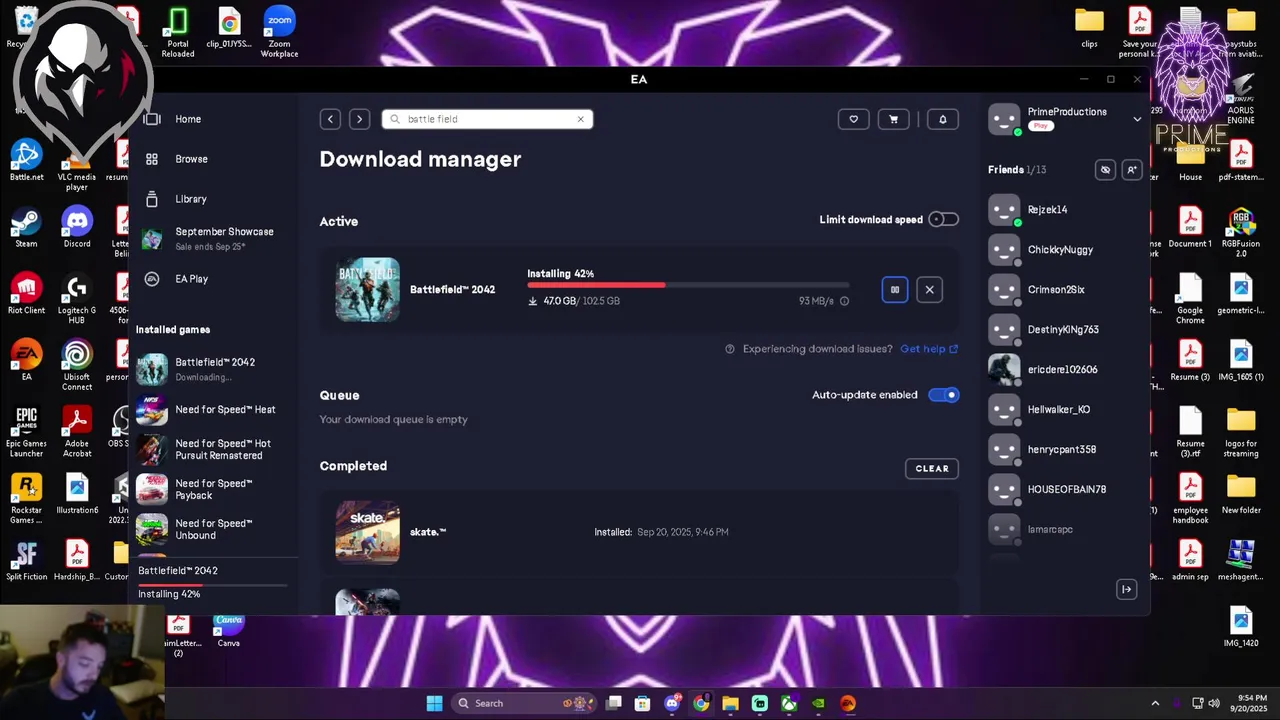Click the download speed info icon

pos(844,301)
